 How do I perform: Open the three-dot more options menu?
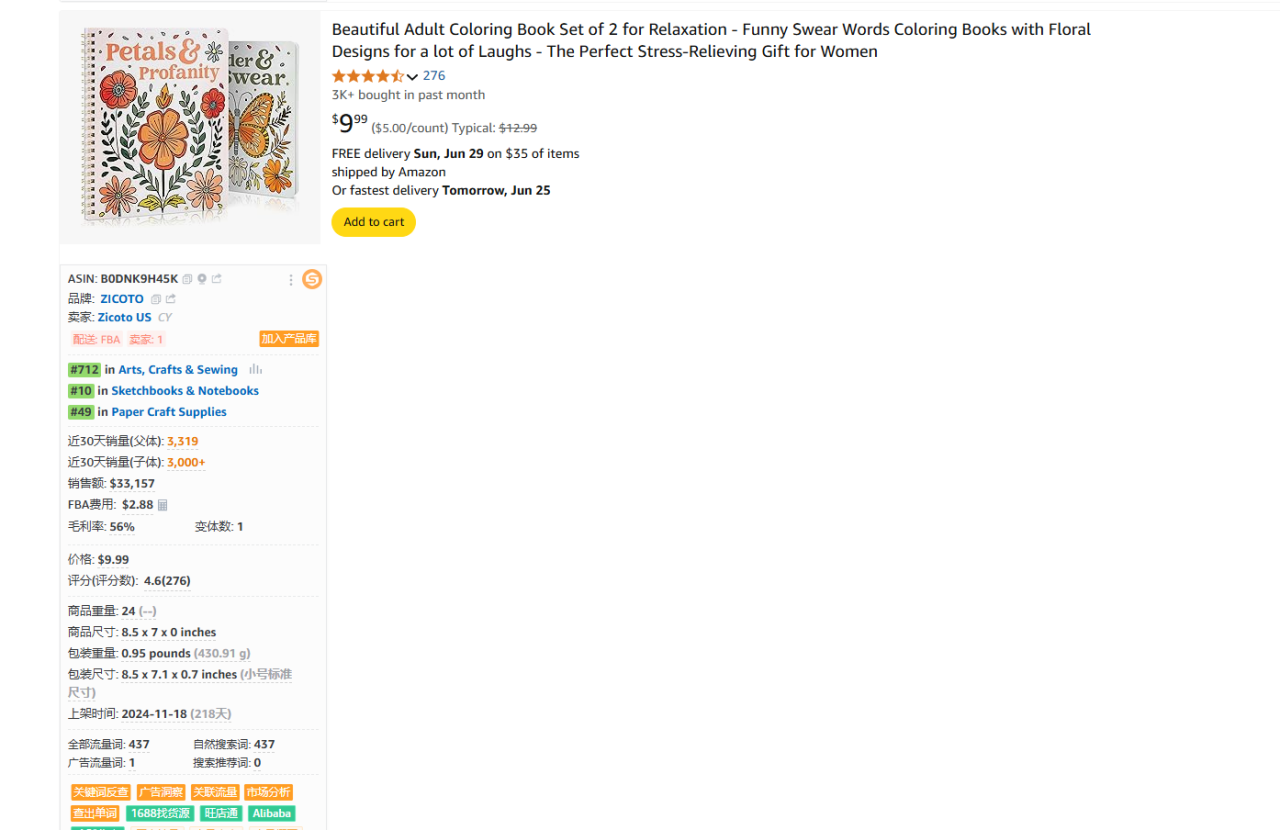[x=291, y=280]
